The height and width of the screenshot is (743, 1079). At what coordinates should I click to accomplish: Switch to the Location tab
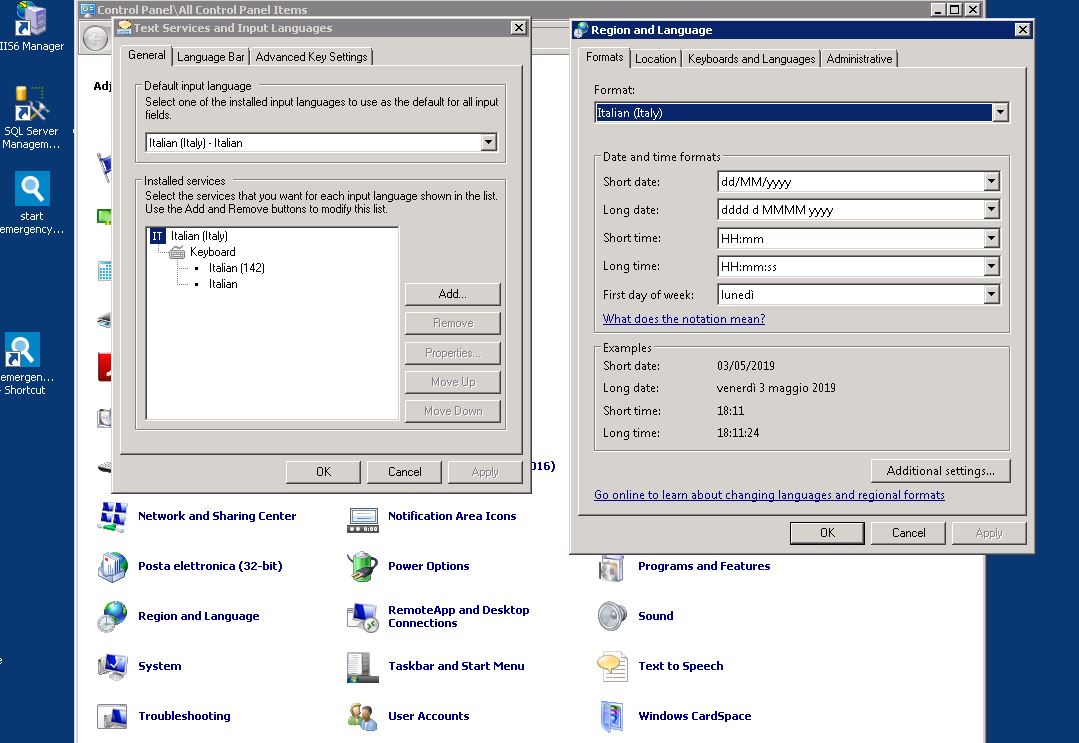tap(655, 59)
